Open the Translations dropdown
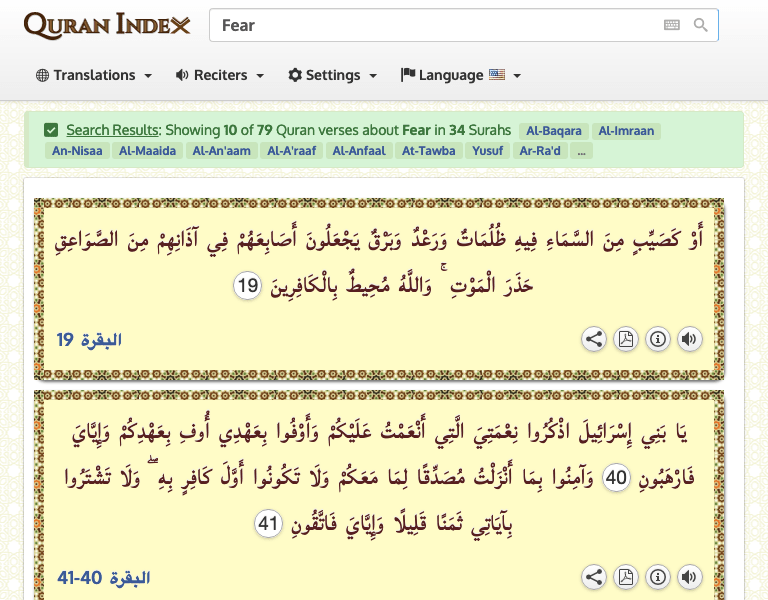768x600 pixels. pos(94,75)
